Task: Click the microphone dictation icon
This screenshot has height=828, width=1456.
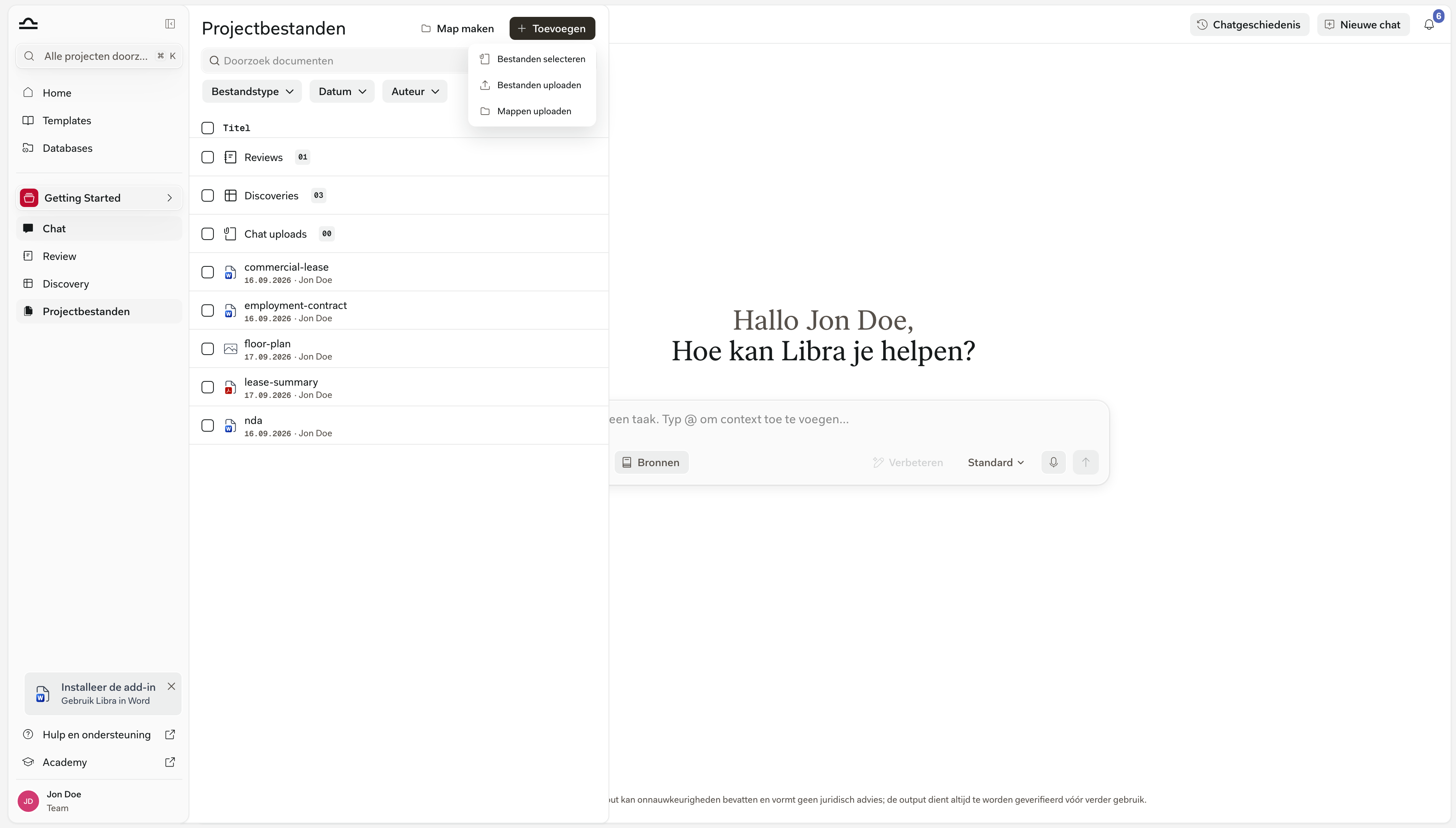Action: 1053,462
